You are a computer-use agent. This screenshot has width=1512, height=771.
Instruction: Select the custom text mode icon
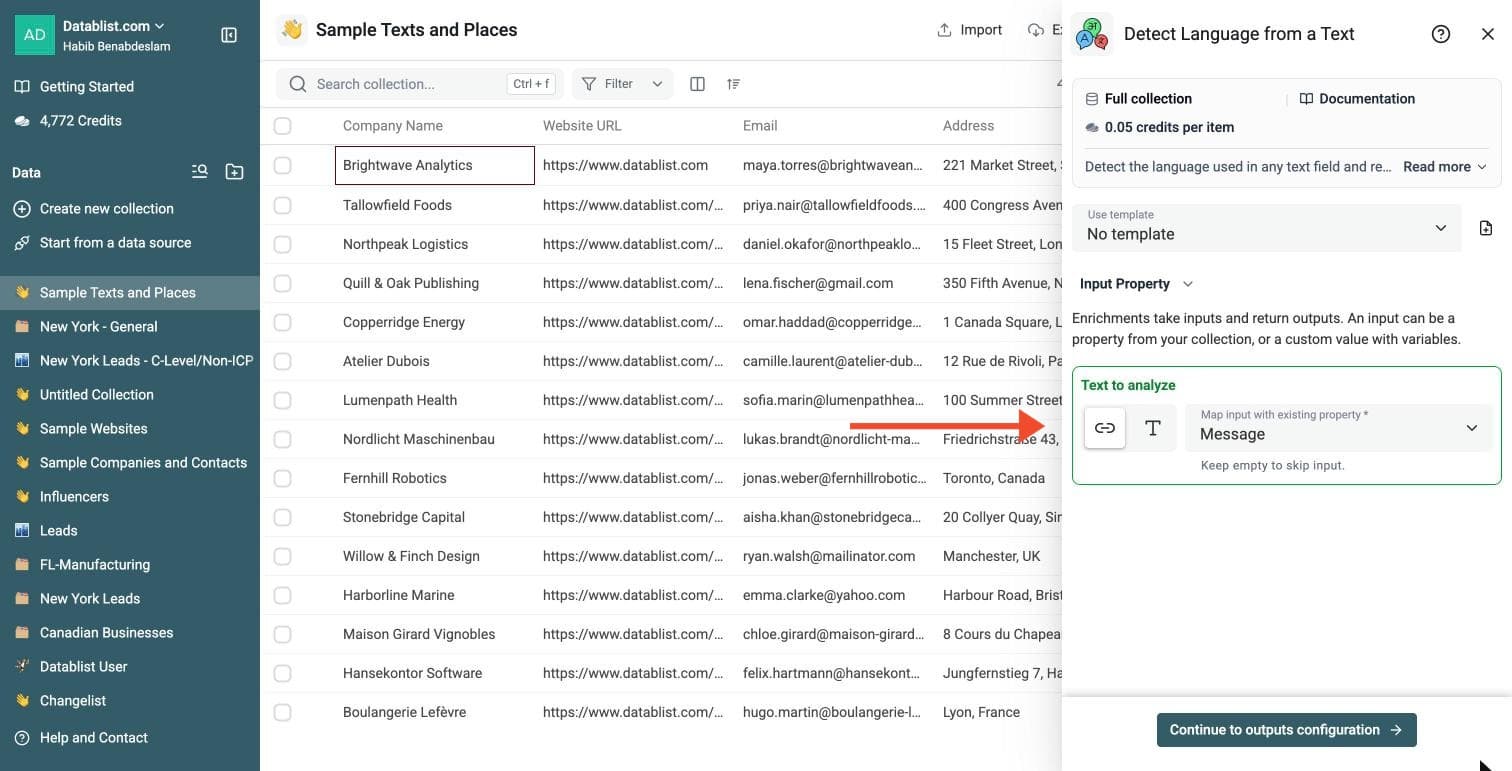[x=1153, y=428]
